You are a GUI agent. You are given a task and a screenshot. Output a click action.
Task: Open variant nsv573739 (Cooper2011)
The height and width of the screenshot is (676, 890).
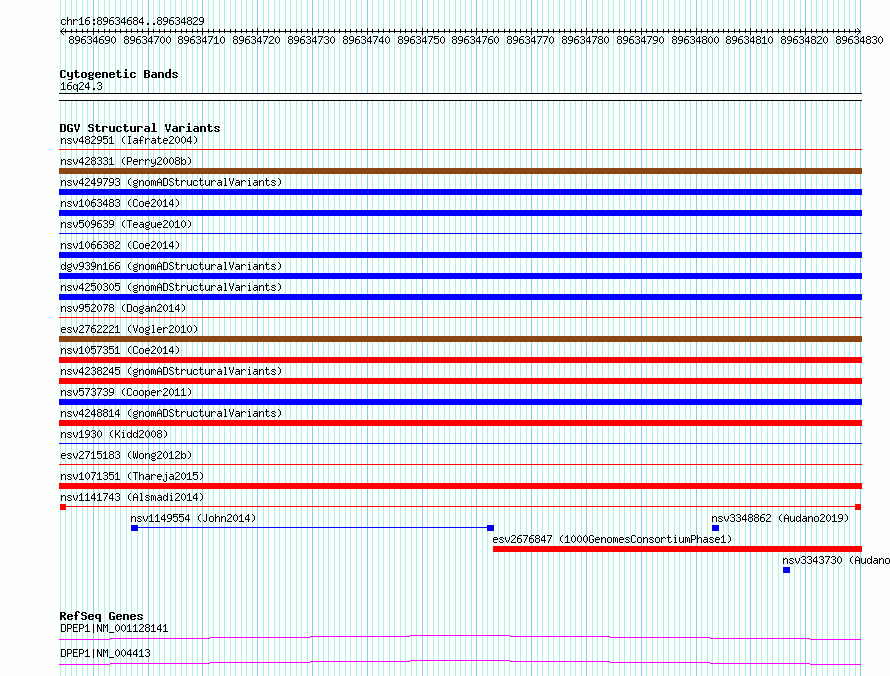click(126, 392)
